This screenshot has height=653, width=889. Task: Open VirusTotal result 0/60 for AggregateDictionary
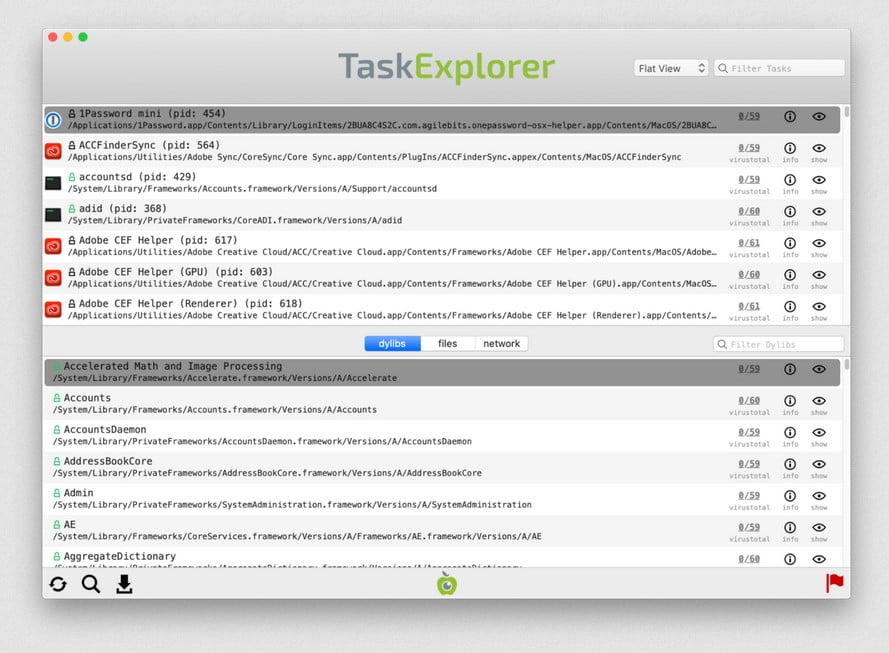pos(749,559)
